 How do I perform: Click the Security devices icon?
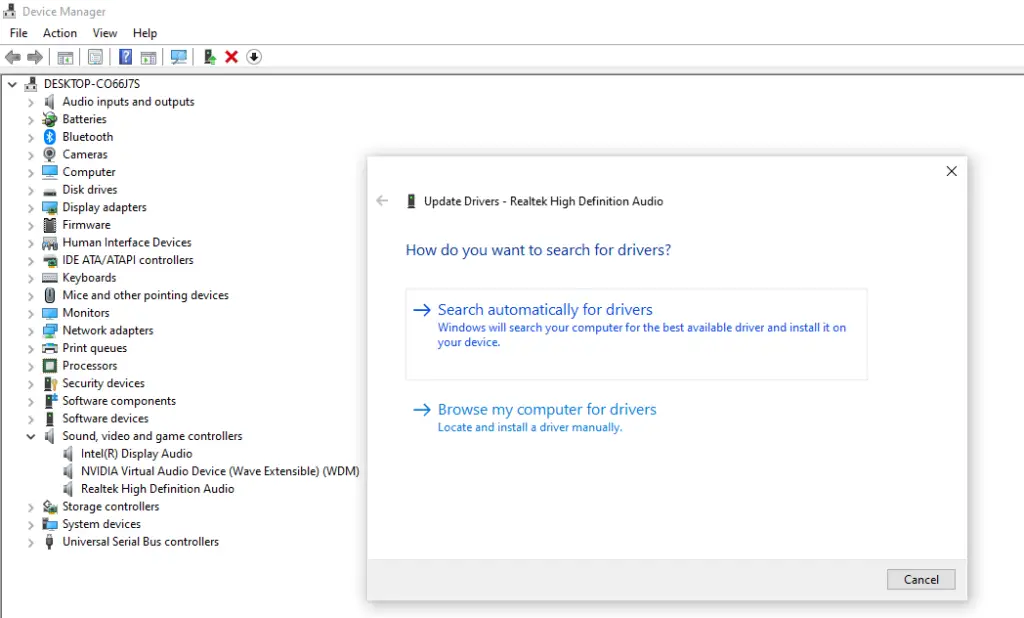(x=50, y=383)
